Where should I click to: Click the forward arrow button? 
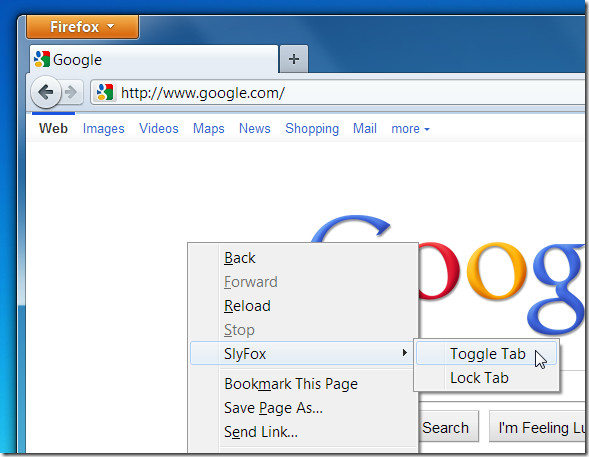[71, 92]
